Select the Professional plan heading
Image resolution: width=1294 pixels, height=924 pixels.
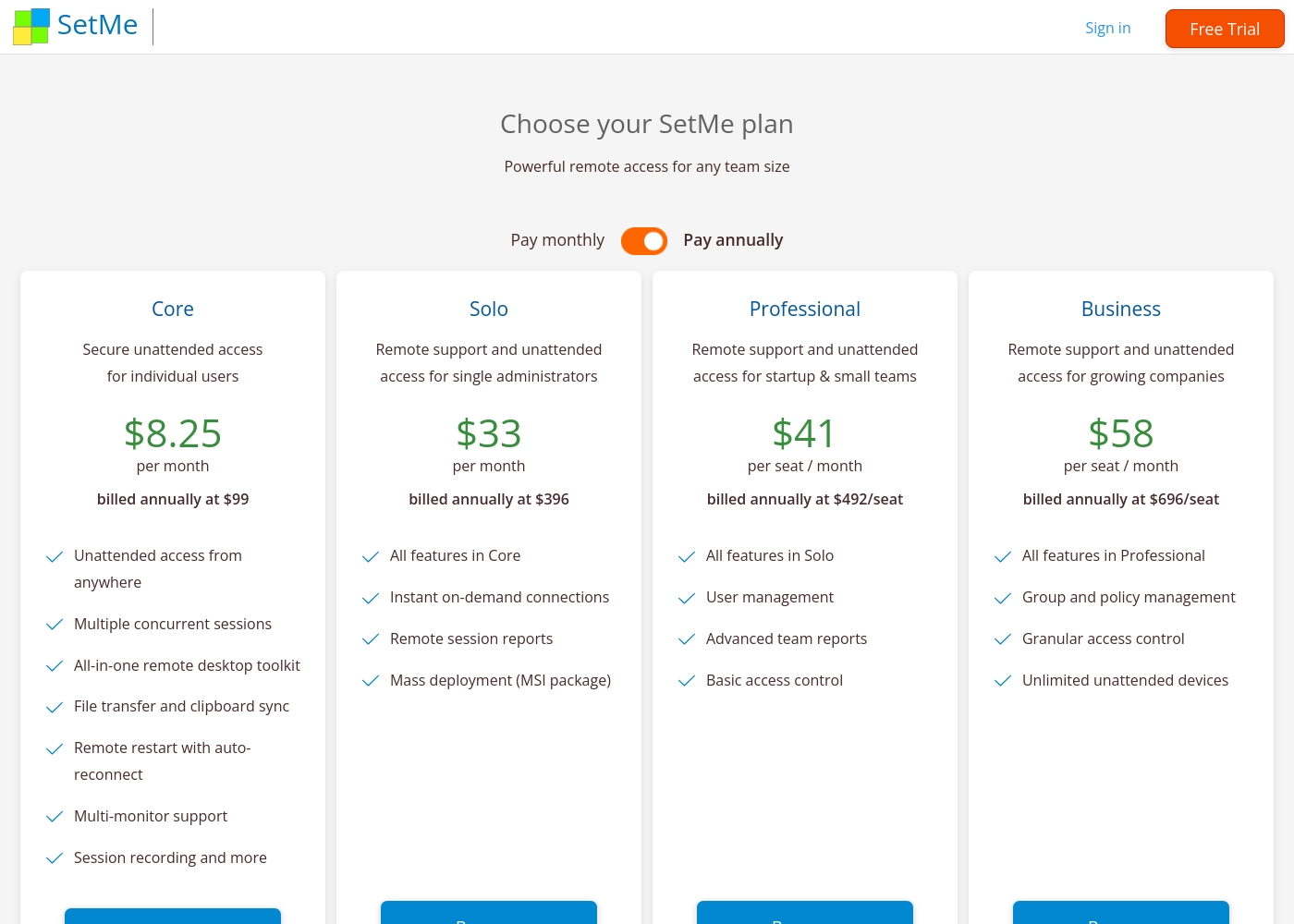[x=805, y=309]
